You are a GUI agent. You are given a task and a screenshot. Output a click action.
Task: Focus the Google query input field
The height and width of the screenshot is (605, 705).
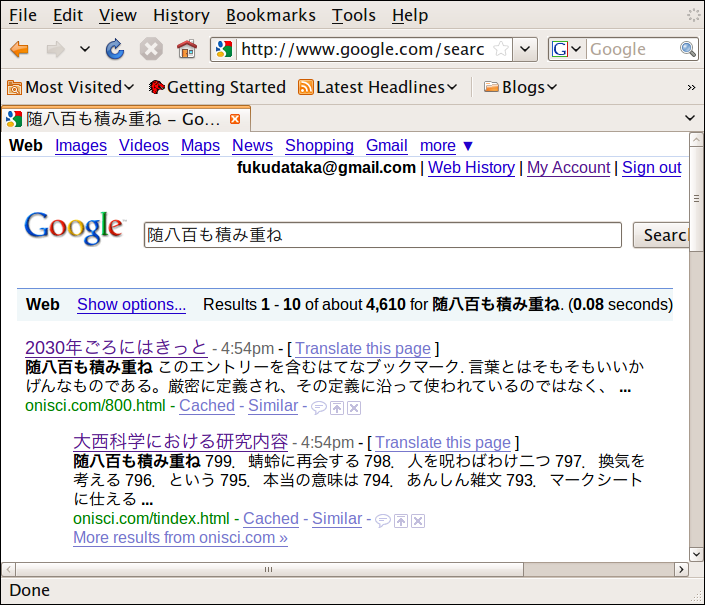383,235
